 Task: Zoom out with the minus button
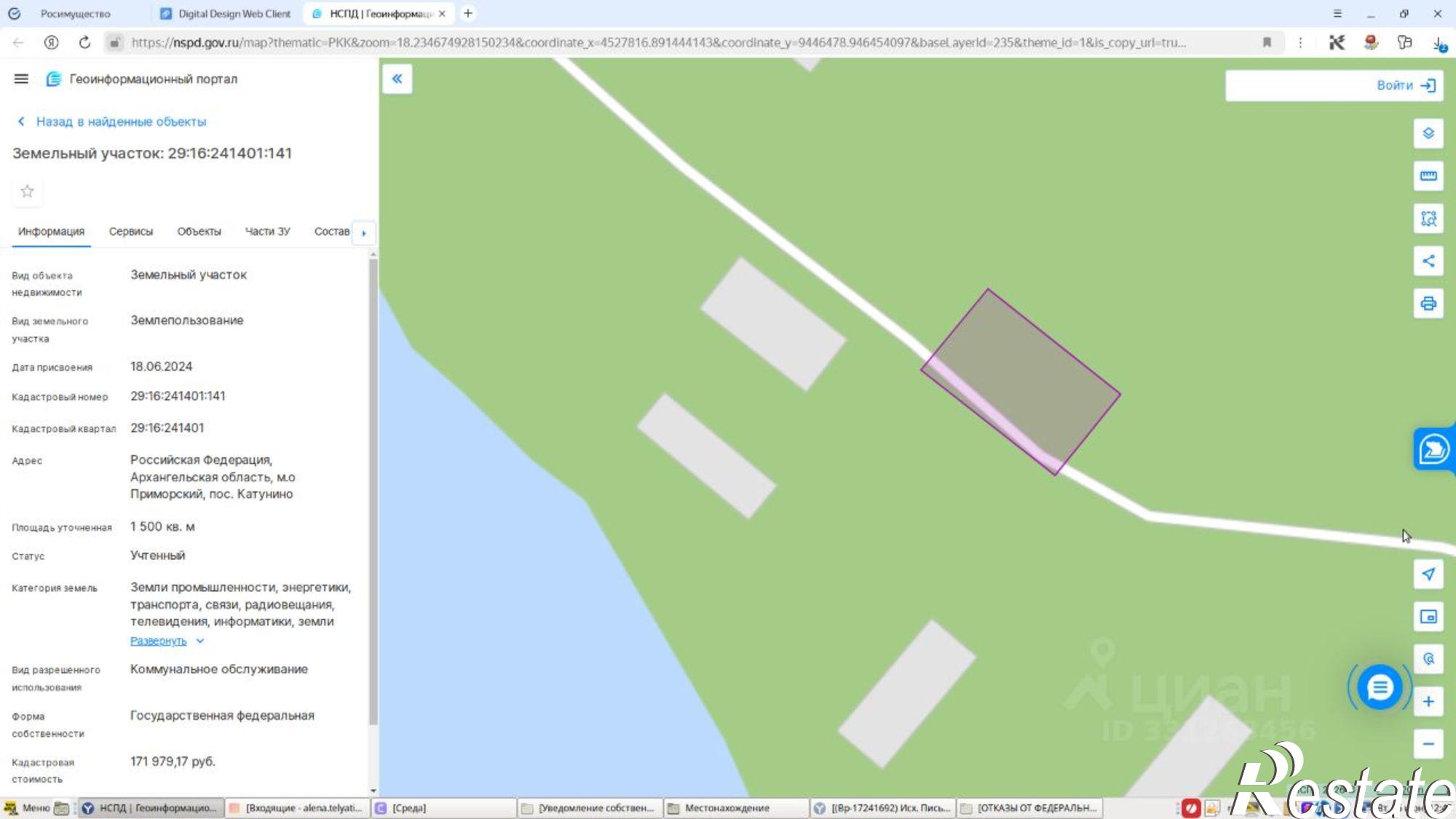pos(1428,744)
